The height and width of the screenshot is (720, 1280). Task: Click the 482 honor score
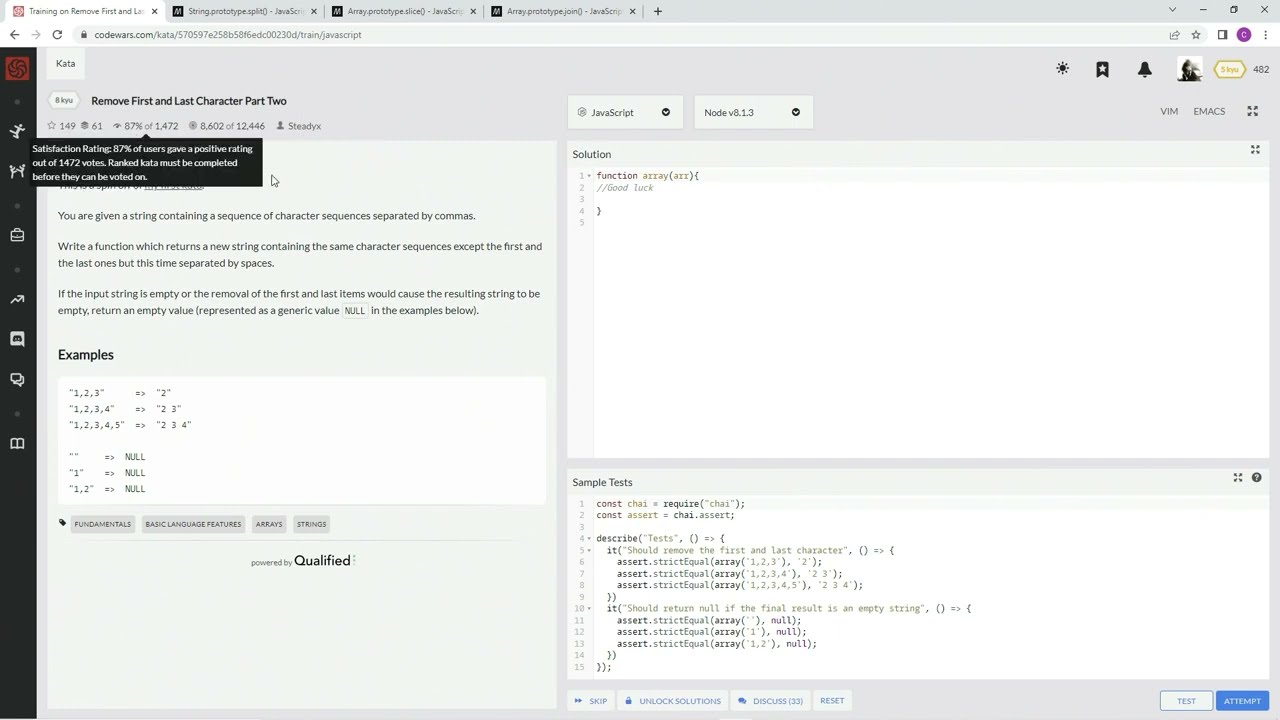coord(1261,69)
